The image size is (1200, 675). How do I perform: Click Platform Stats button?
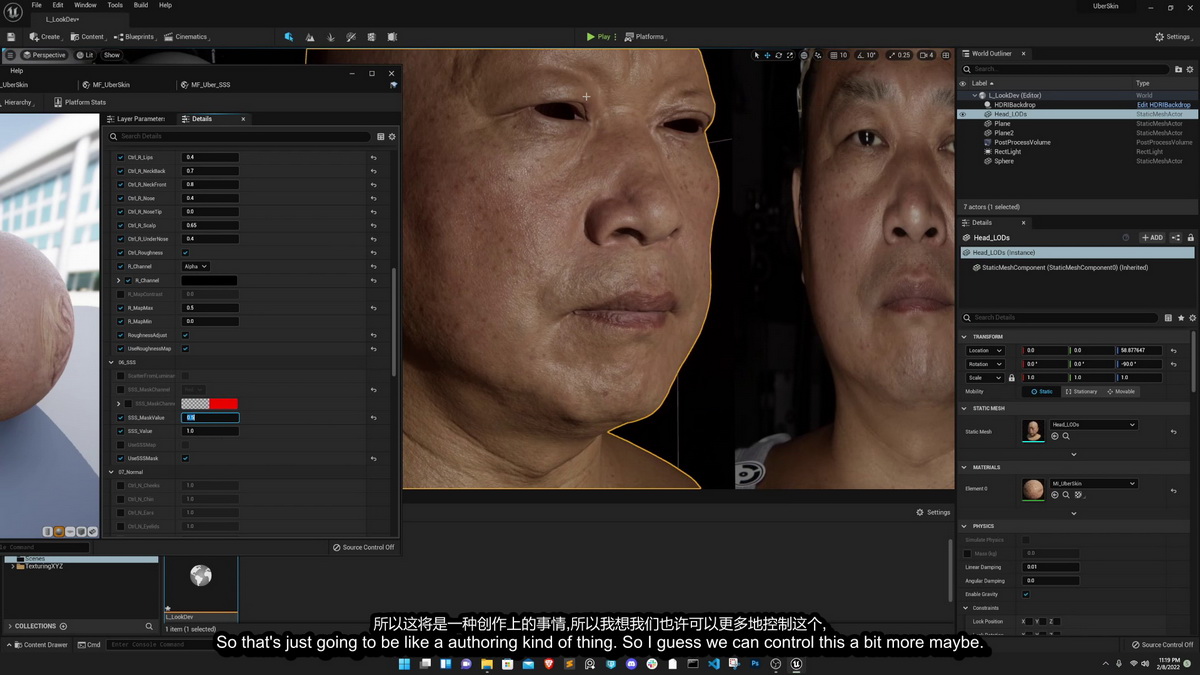(80, 102)
